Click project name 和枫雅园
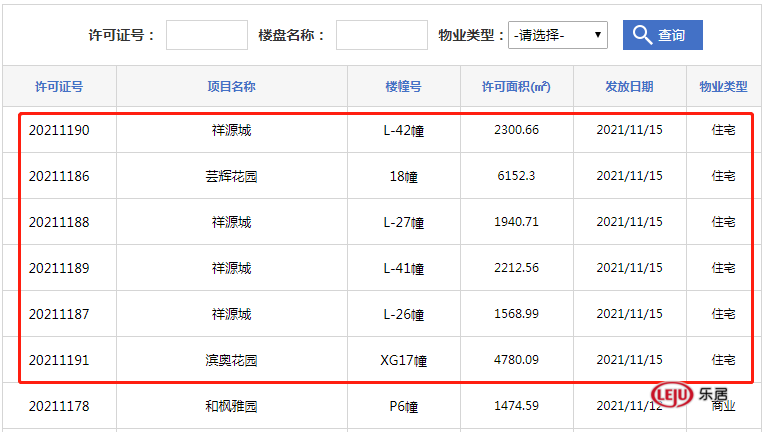This screenshot has height=432, width=764. [231, 406]
